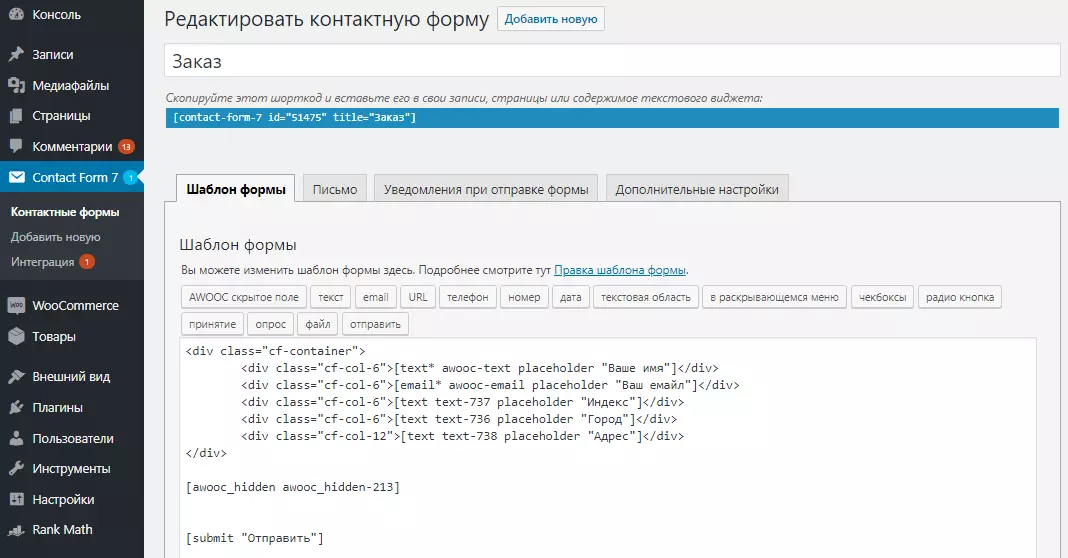The width and height of the screenshot is (1068, 558).
Task: Click the Интеграция notification badge
Action: 87,262
